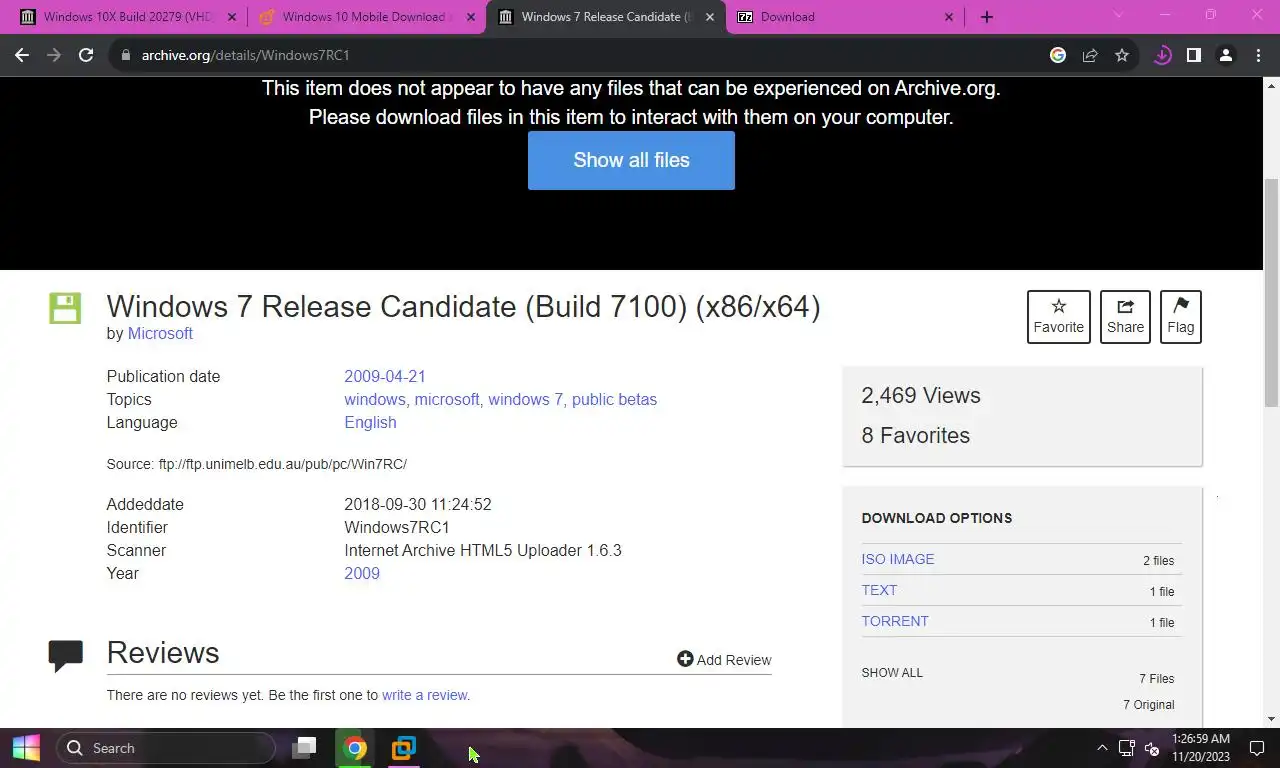Open publication date 2009-04-21 link
Screen dimensions: 1280x768
(385, 376)
